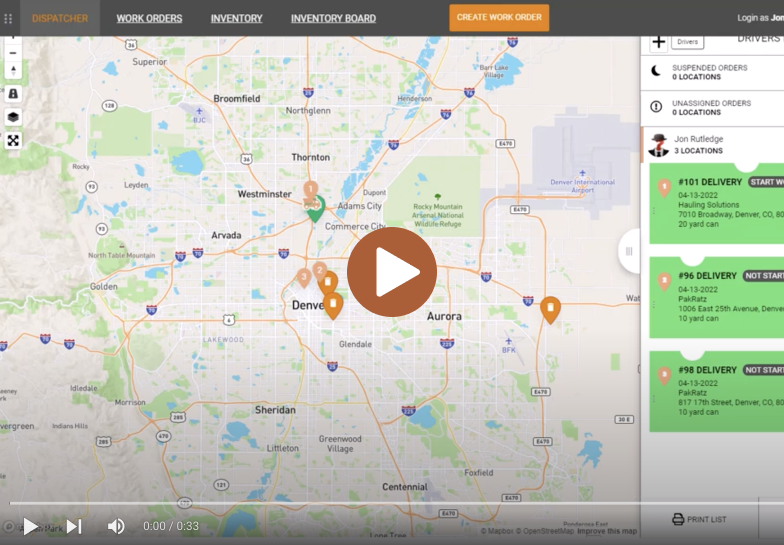Open the Work Orders tab
This screenshot has height=545, width=784.
[150, 18]
